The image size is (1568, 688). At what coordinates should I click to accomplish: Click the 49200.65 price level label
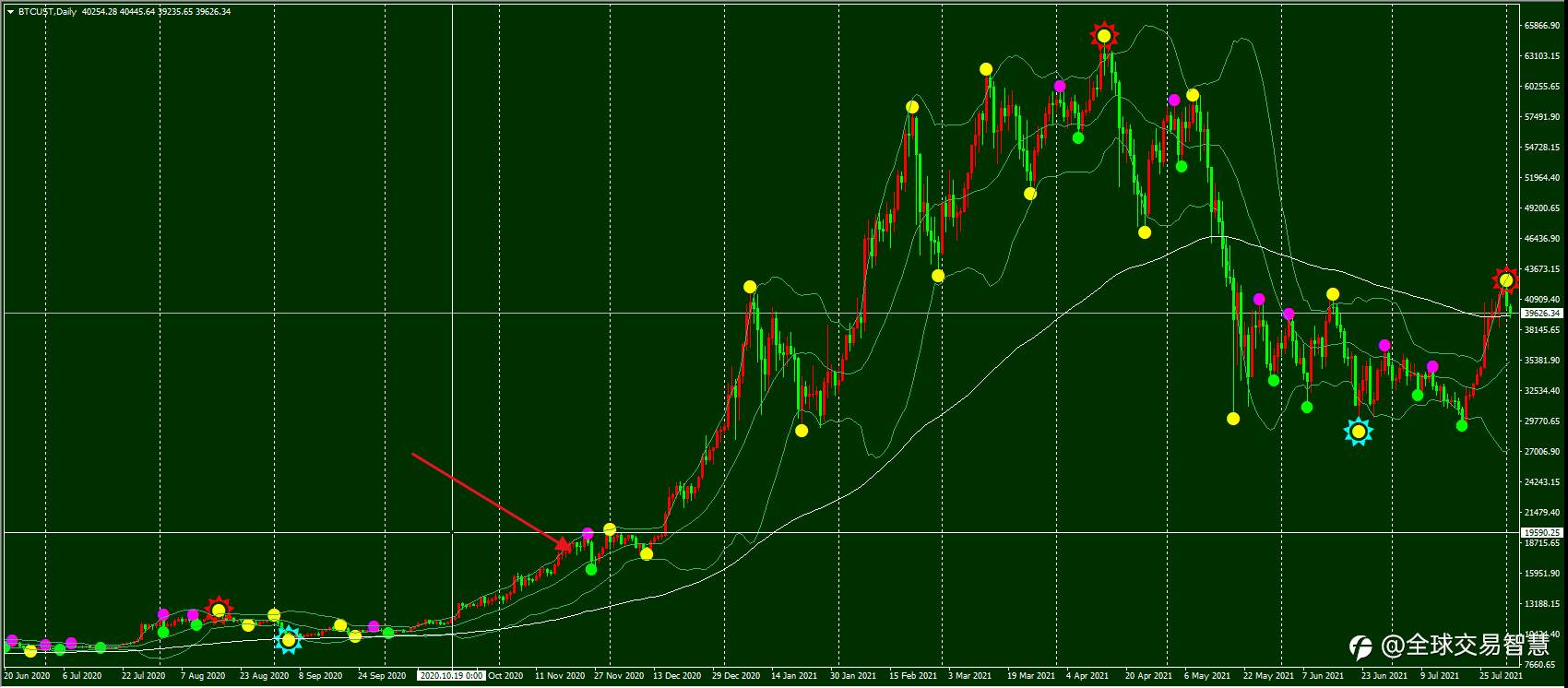pos(1541,208)
